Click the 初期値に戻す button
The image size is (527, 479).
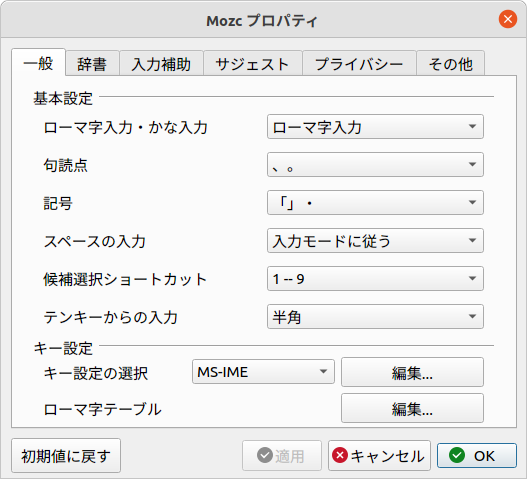[66, 455]
